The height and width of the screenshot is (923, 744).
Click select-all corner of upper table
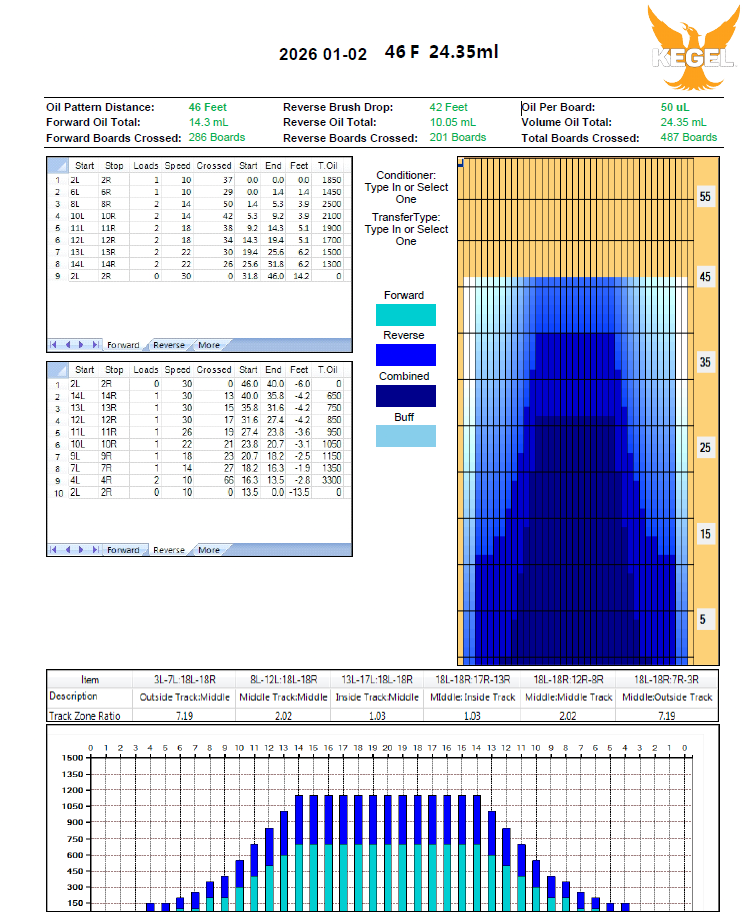tap(57, 165)
